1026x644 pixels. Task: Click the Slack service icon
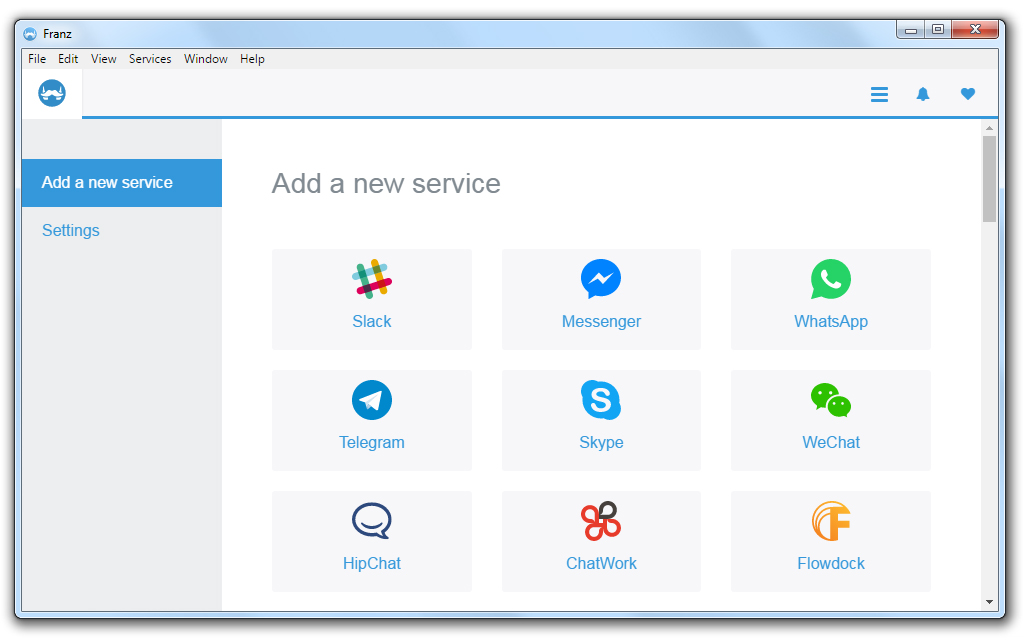click(x=372, y=279)
